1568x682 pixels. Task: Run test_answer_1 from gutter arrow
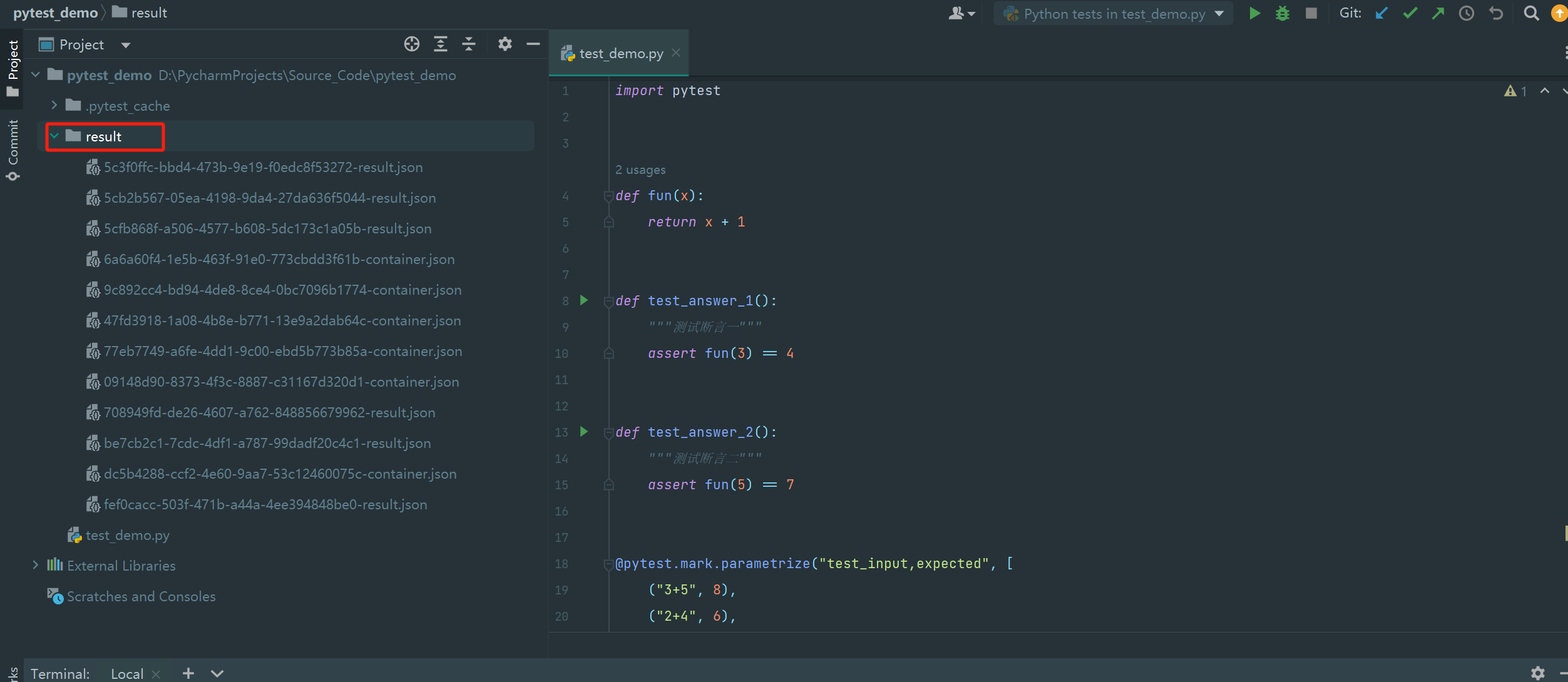tap(584, 300)
